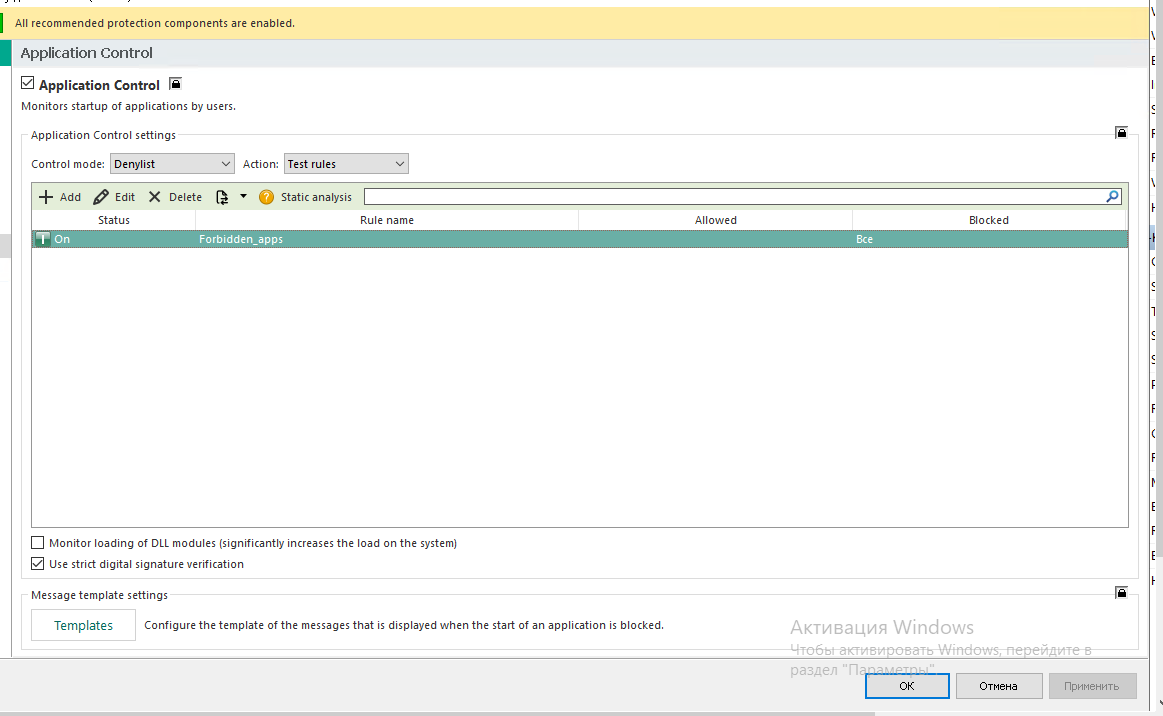Select the Forbidden_apps rule name

241,239
